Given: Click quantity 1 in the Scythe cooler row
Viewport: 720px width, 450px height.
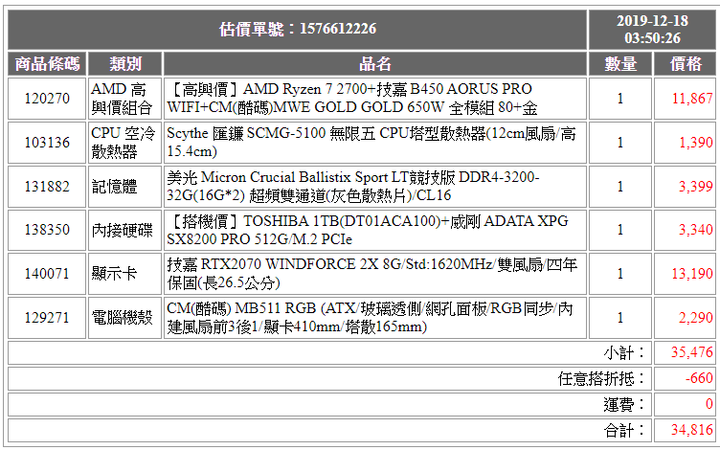Looking at the screenshot, I should pyautogui.click(x=620, y=142).
